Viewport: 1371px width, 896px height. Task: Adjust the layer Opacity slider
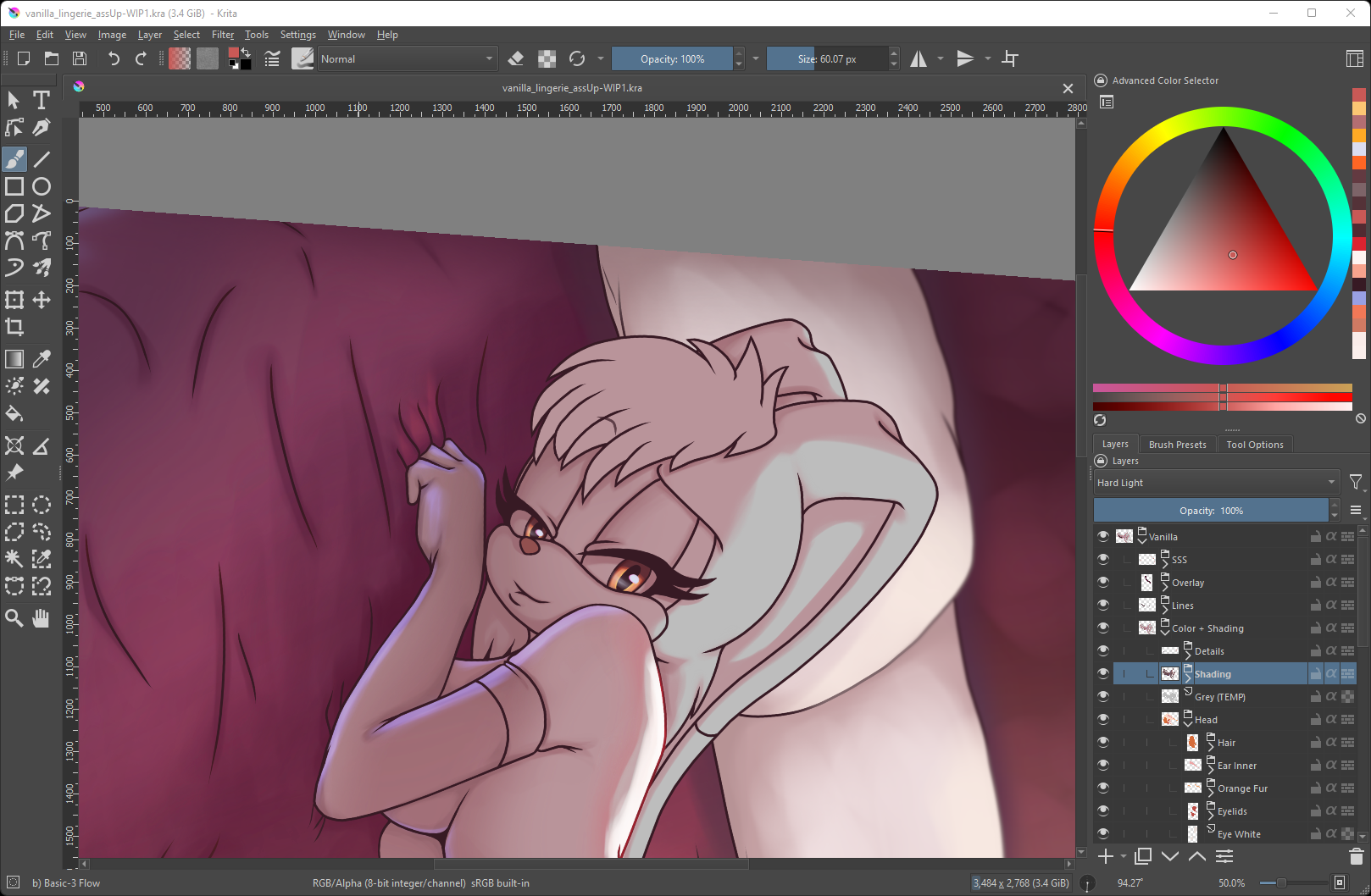coord(1210,511)
